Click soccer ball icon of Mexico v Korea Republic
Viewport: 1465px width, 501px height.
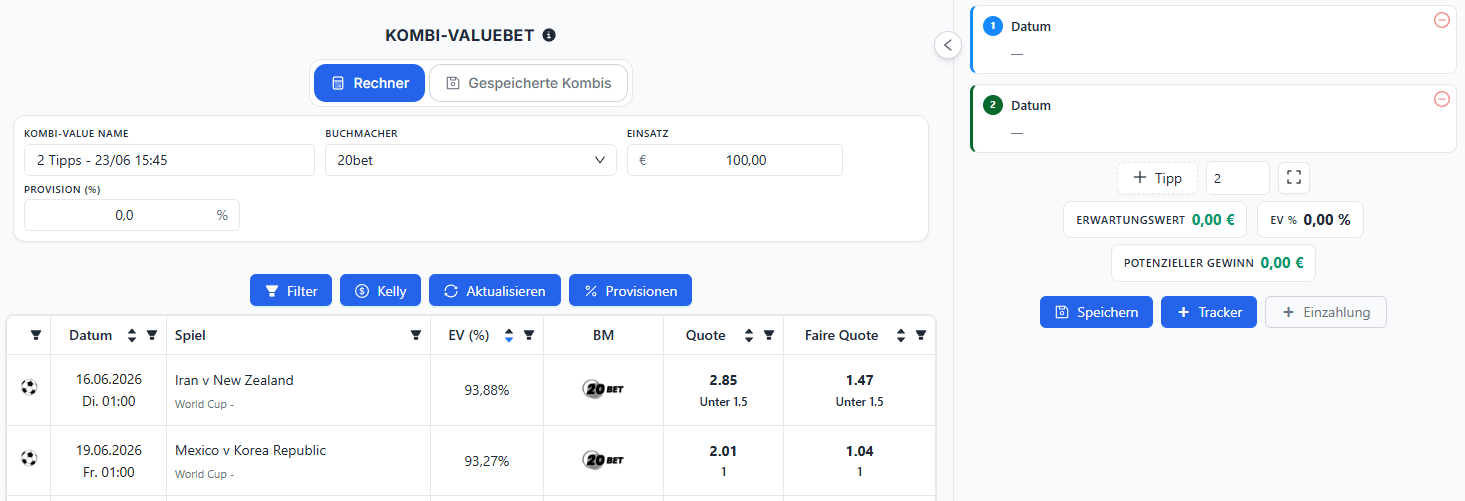tap(29, 458)
